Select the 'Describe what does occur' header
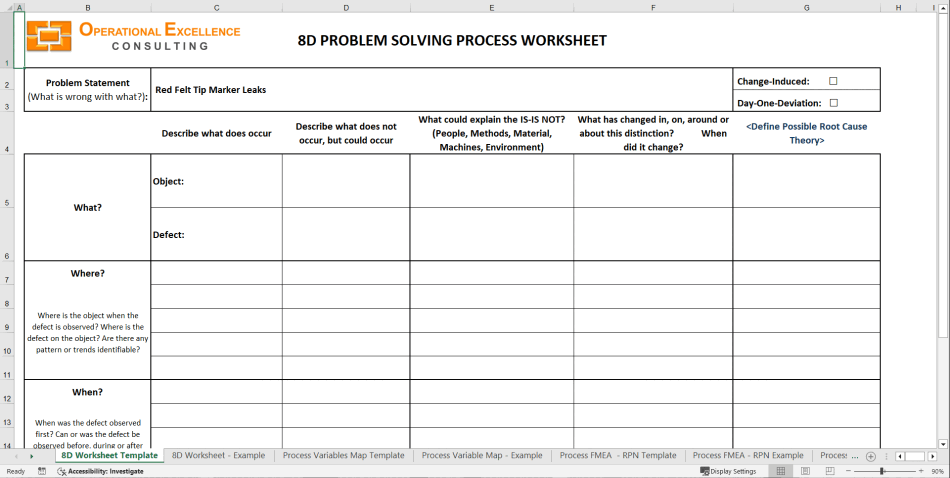The width and height of the screenshot is (950, 478). click(216, 133)
